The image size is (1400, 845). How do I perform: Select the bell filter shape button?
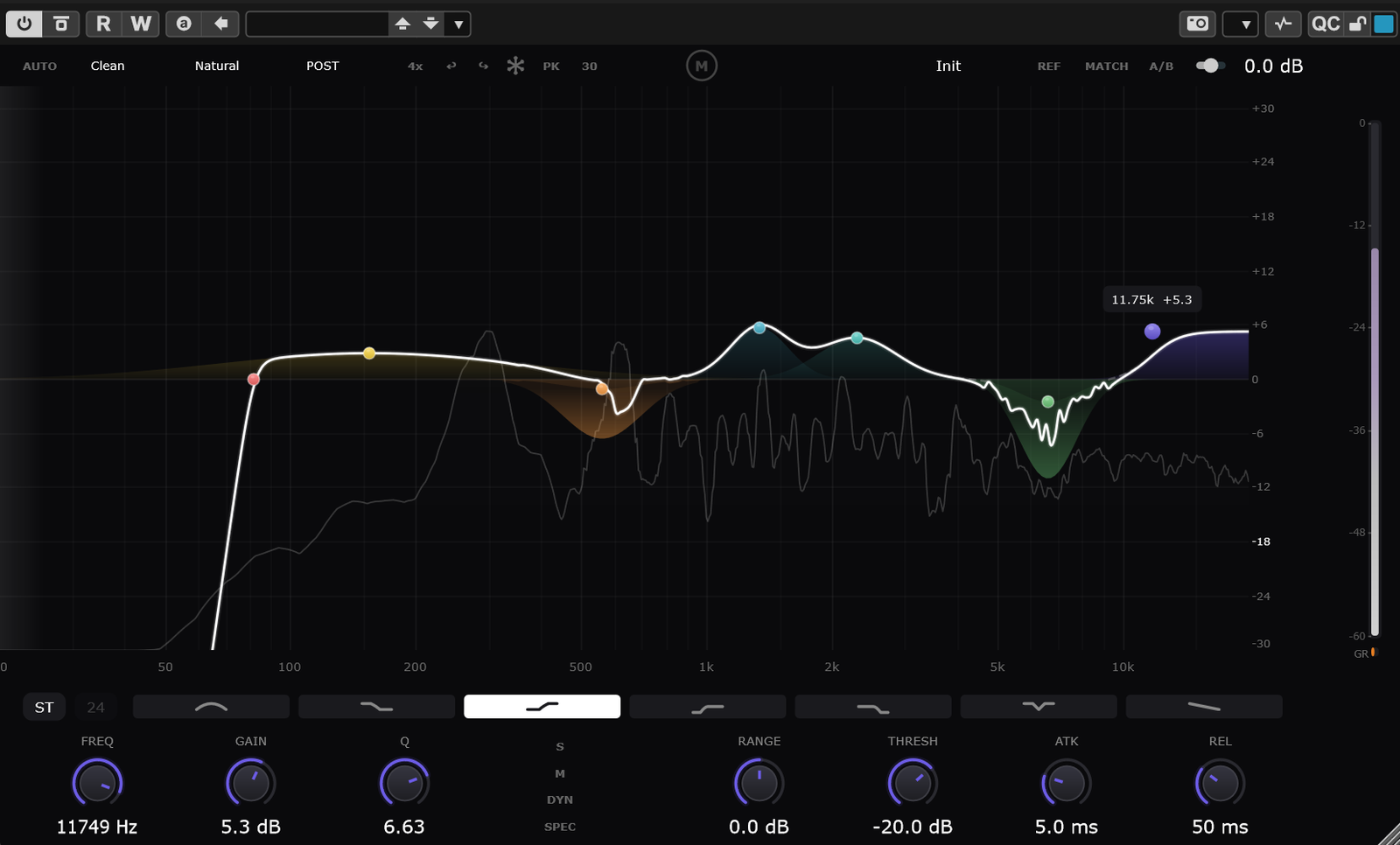click(211, 707)
